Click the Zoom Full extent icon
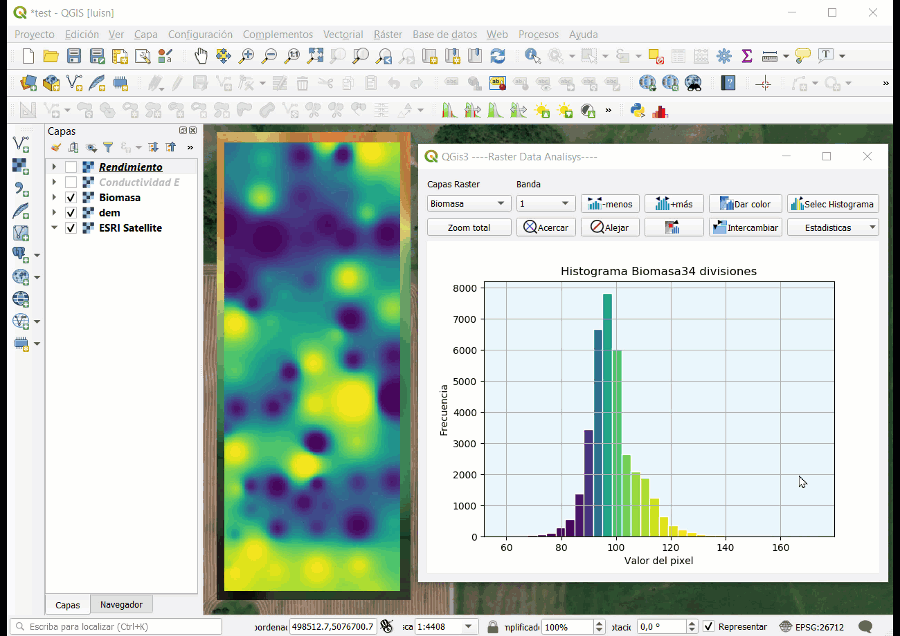The width and height of the screenshot is (900, 636). (315, 56)
